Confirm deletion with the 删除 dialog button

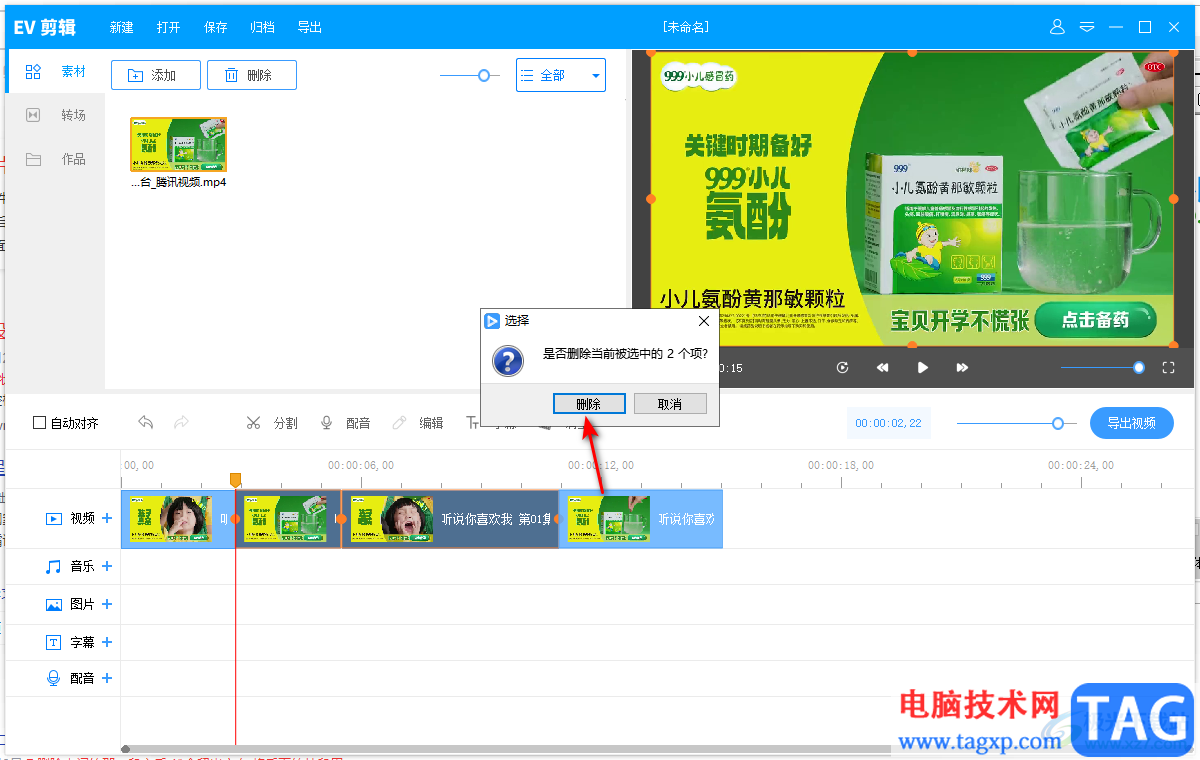(589, 404)
